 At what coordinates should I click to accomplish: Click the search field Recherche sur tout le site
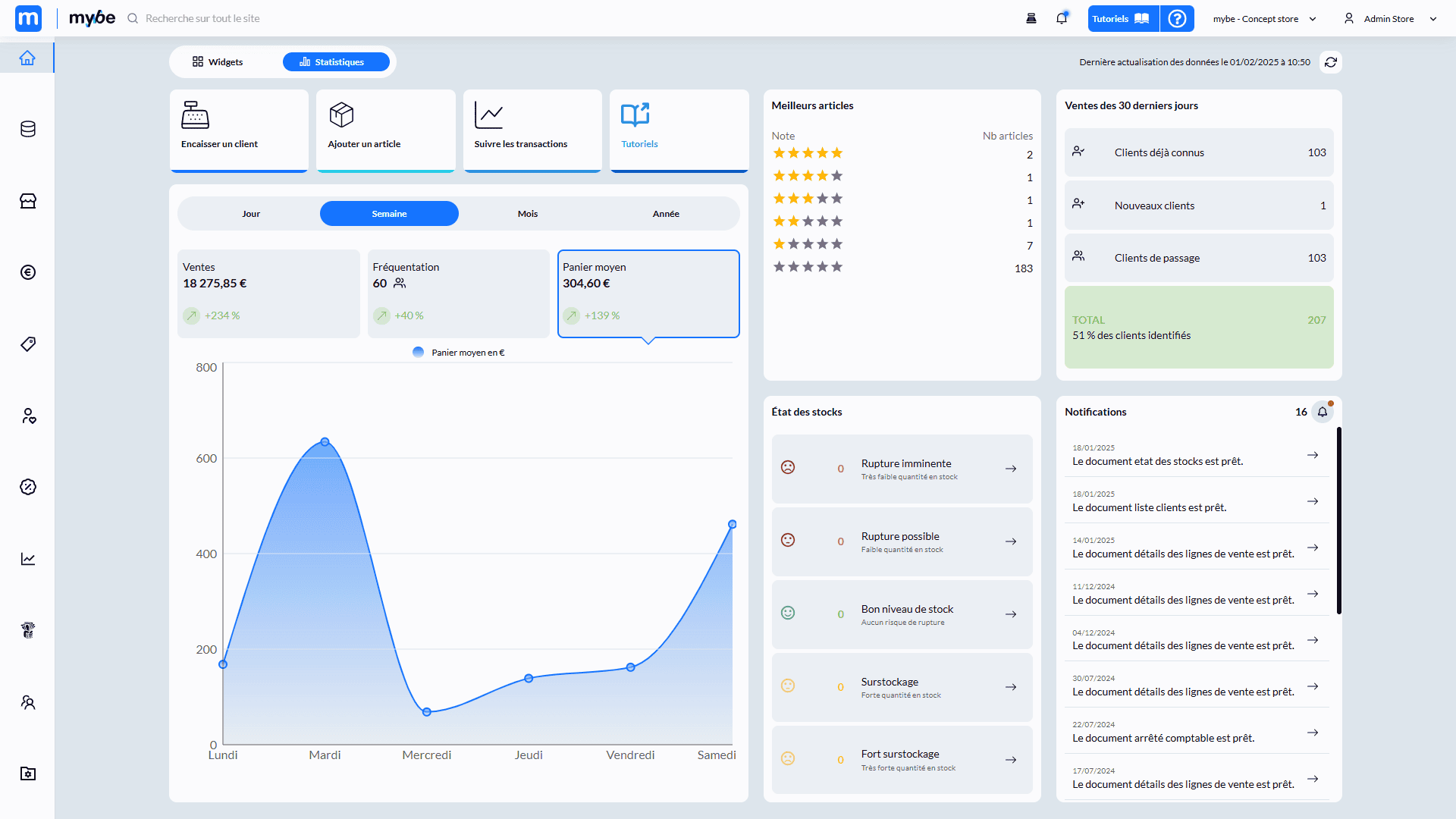click(202, 19)
